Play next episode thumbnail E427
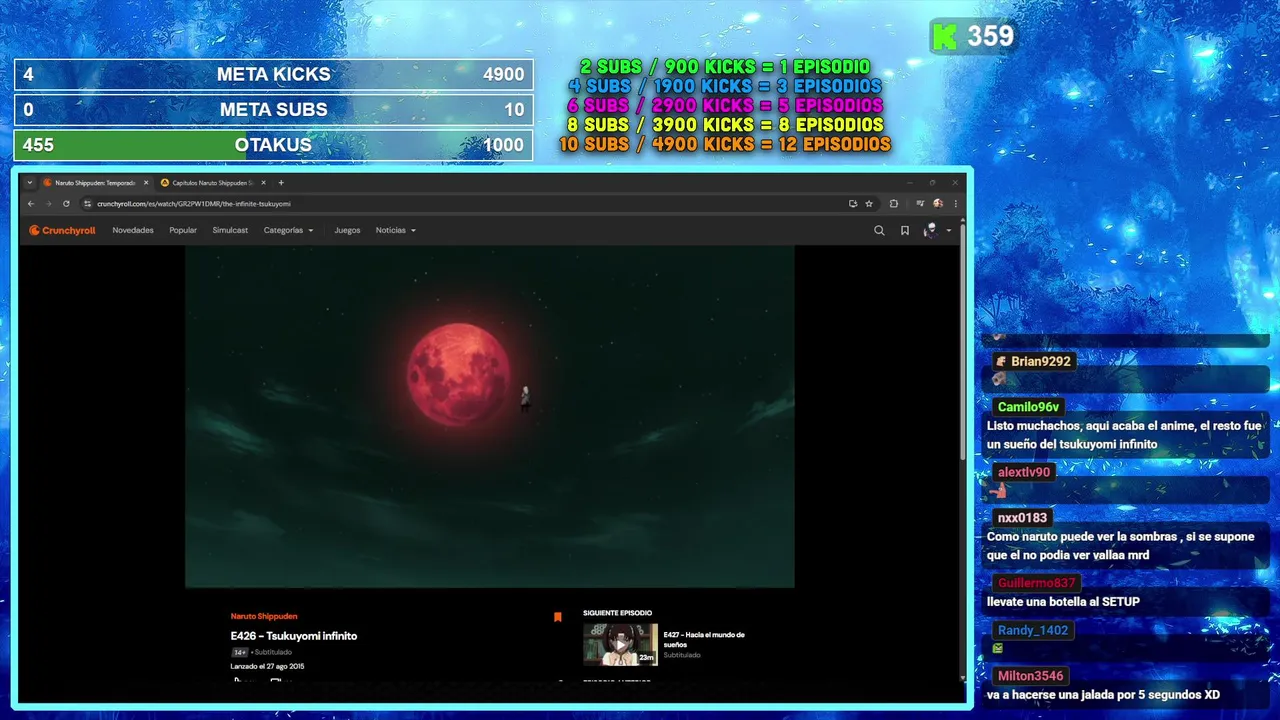 point(620,645)
